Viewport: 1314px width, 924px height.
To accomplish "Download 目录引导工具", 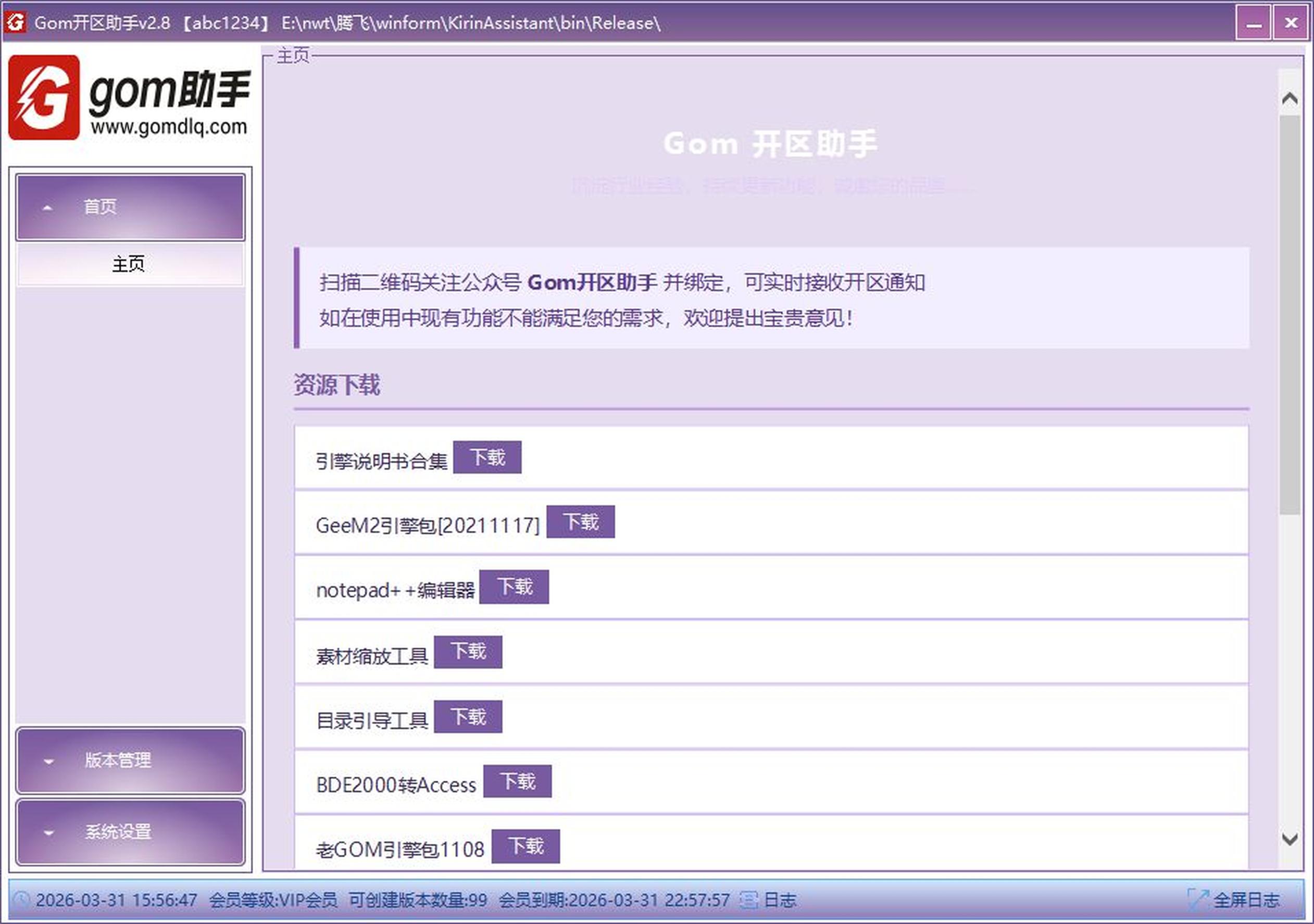I will pyautogui.click(x=468, y=717).
